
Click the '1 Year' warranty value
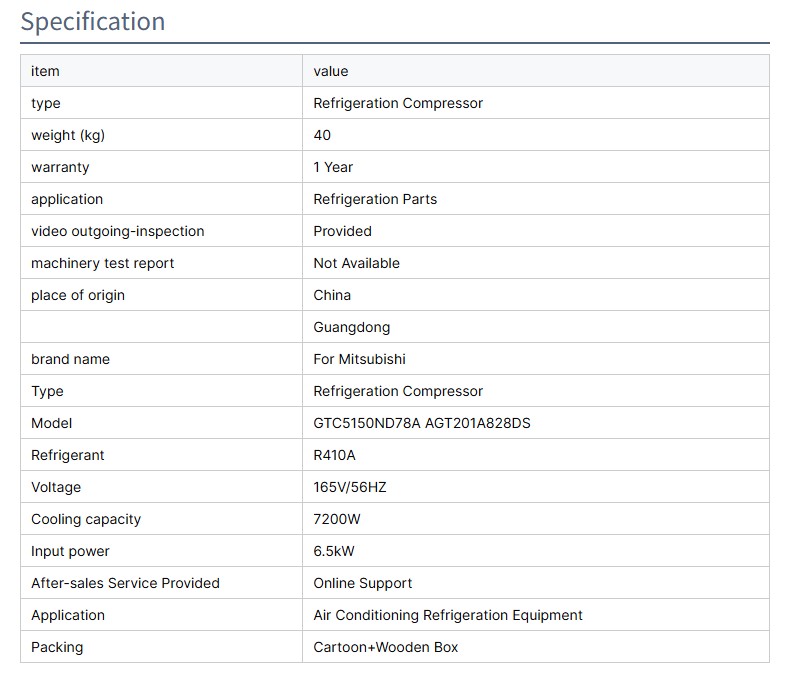click(x=333, y=167)
